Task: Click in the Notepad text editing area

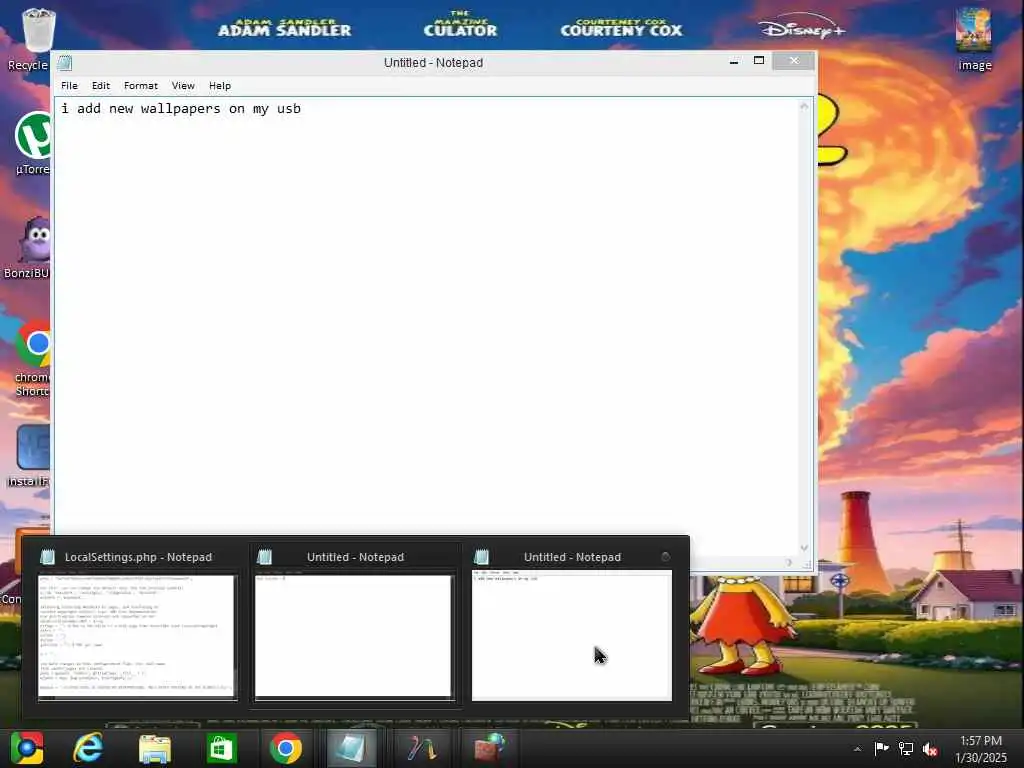Action: [x=428, y=327]
